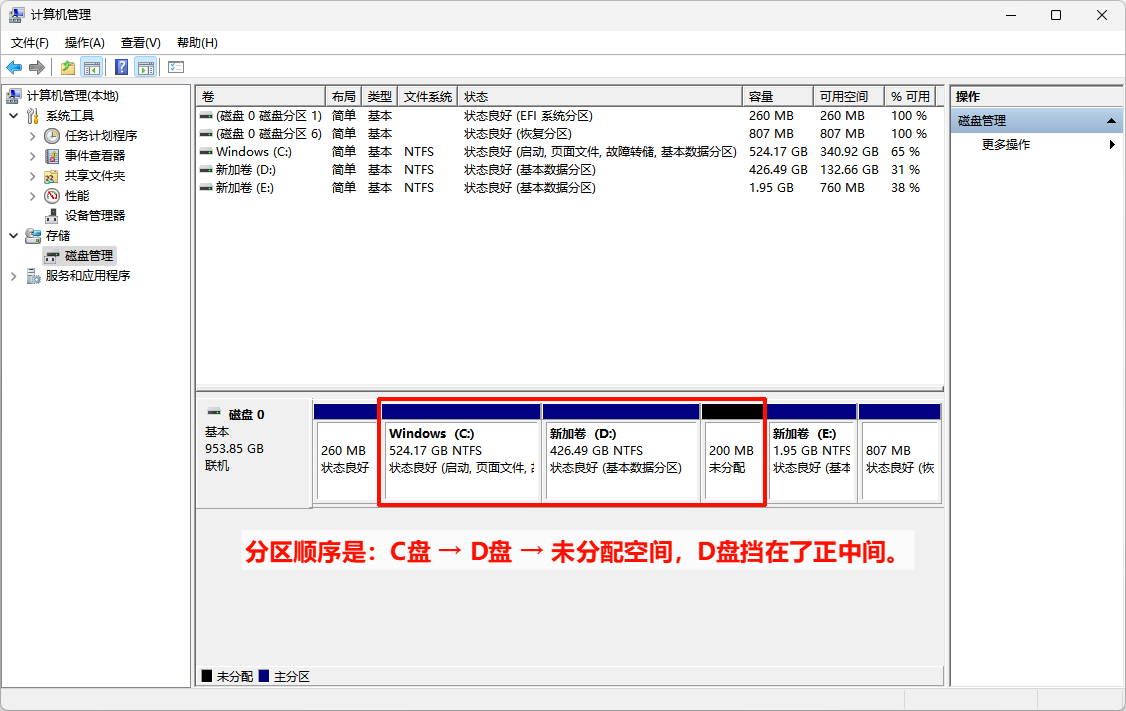The image size is (1126, 711).
Task: Sort by the 类型 column header
Action: tap(380, 96)
